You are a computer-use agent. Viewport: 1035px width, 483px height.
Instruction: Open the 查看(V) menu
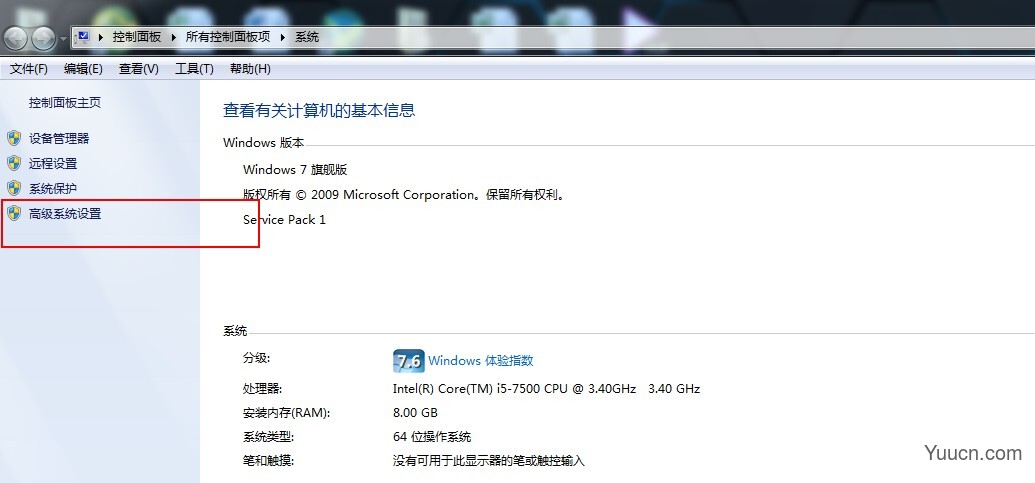(139, 69)
